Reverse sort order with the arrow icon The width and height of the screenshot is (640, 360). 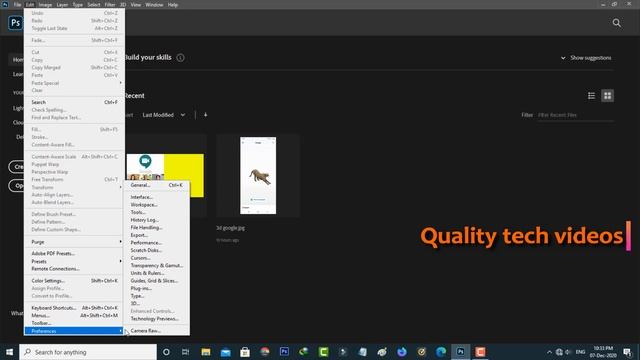pos(205,115)
